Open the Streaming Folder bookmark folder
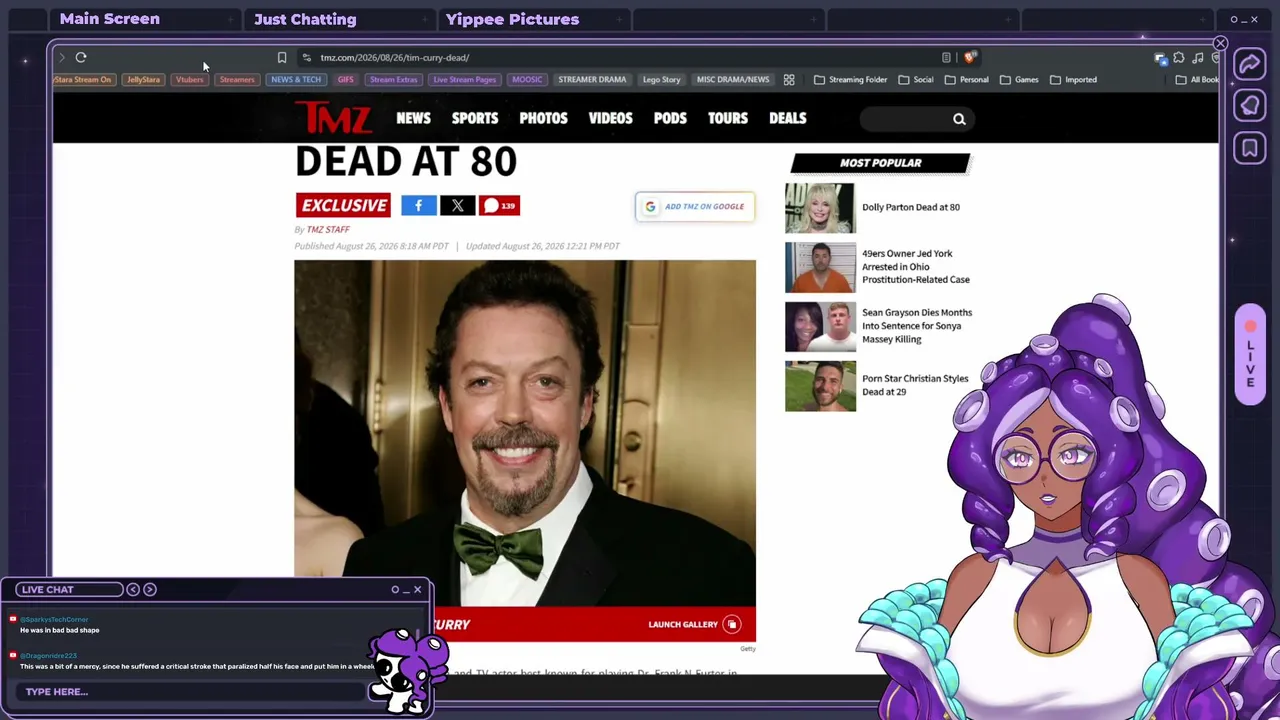 [850, 80]
